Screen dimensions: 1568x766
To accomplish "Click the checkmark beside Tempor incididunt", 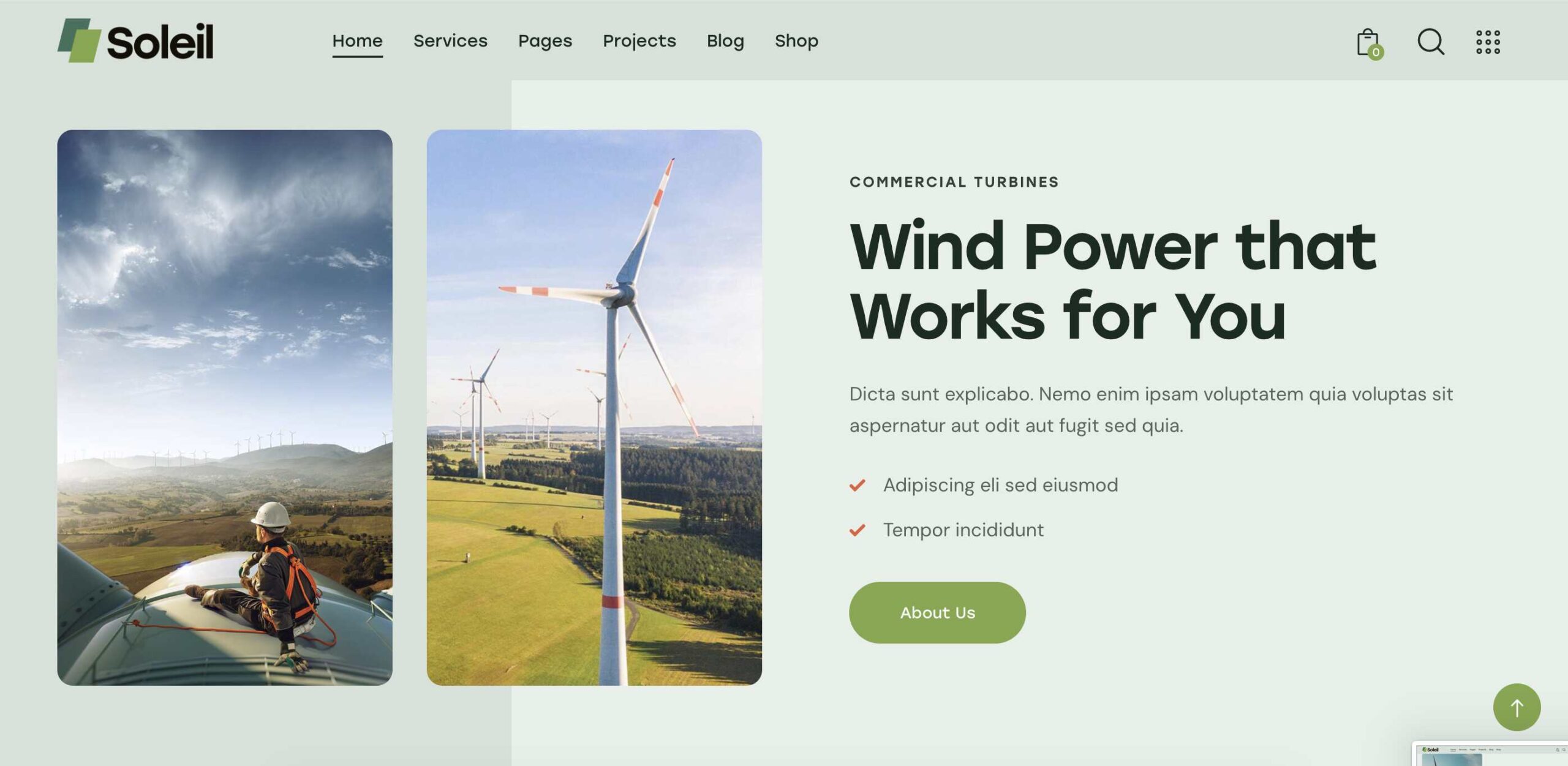I will (857, 530).
